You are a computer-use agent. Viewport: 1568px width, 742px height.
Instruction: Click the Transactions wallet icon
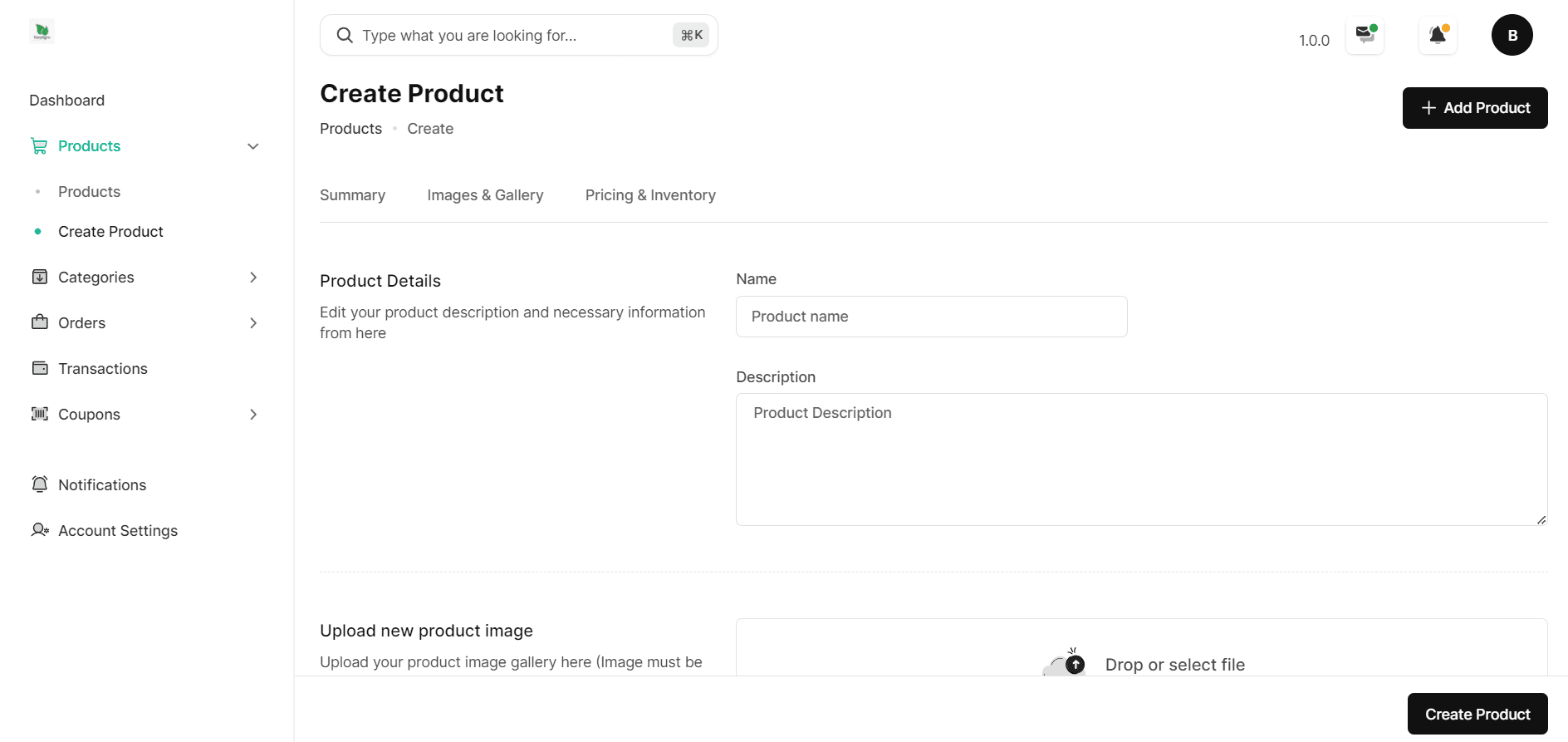pyautogui.click(x=40, y=368)
